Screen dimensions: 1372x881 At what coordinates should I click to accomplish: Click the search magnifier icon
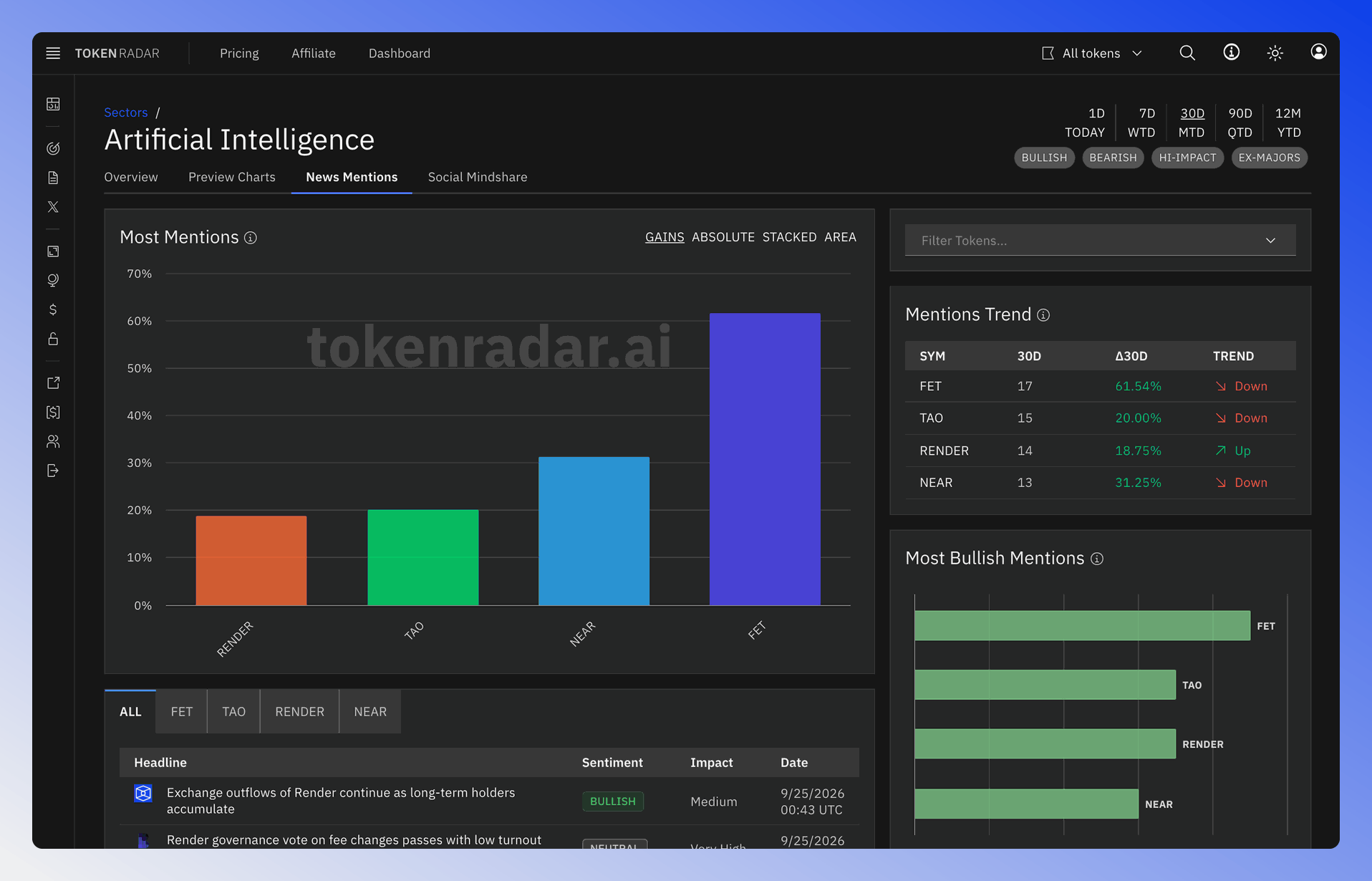coord(1187,53)
